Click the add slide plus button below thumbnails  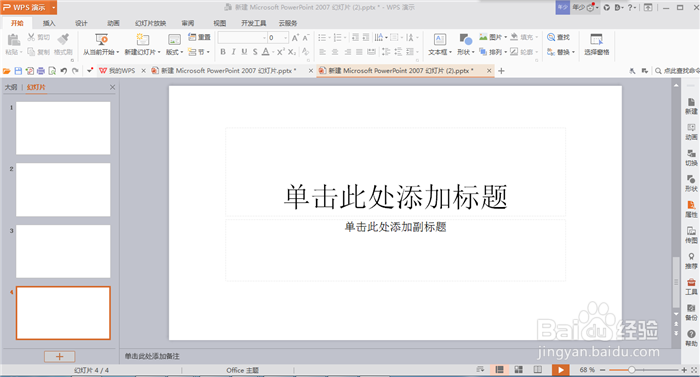59,356
